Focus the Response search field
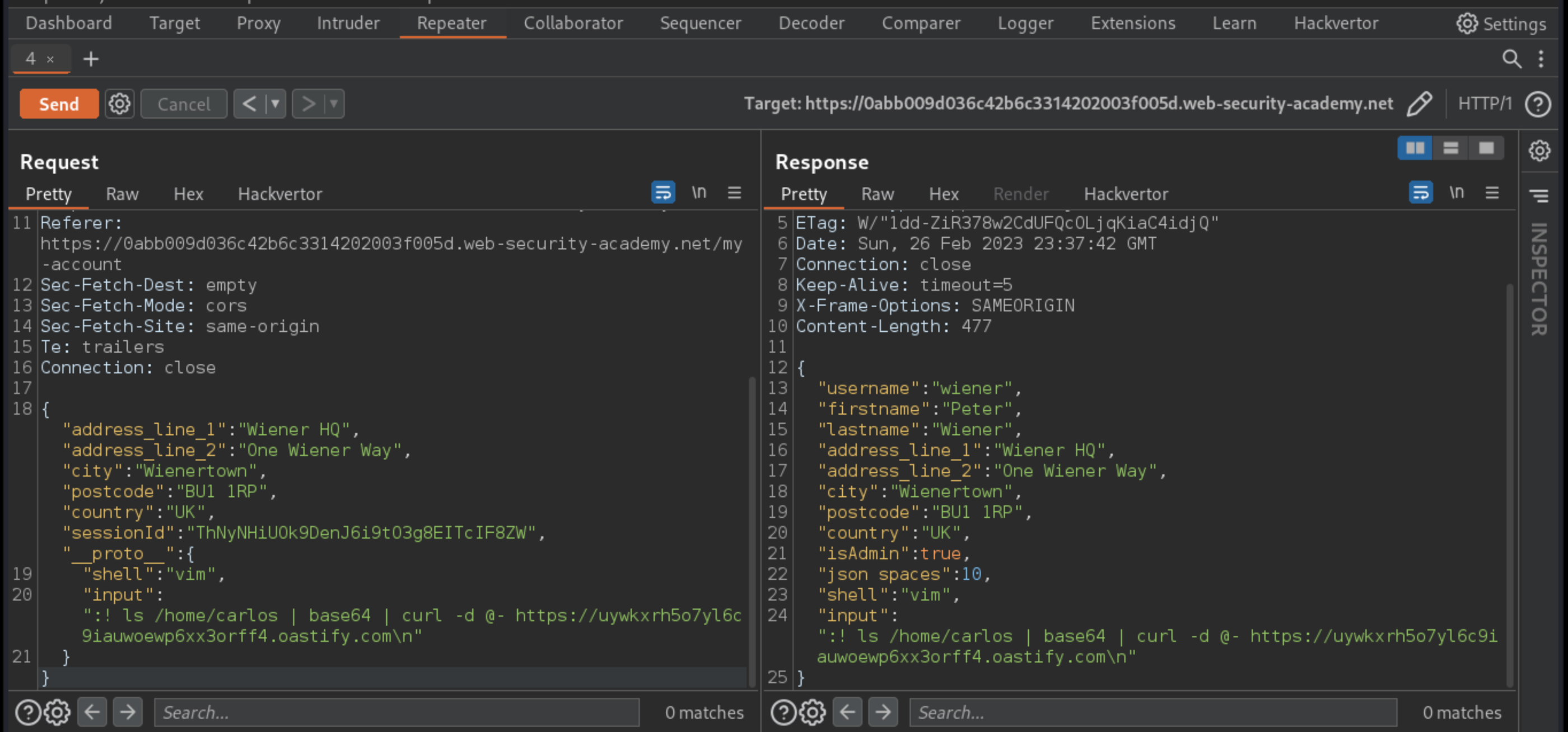1568x732 pixels. (x=1153, y=712)
